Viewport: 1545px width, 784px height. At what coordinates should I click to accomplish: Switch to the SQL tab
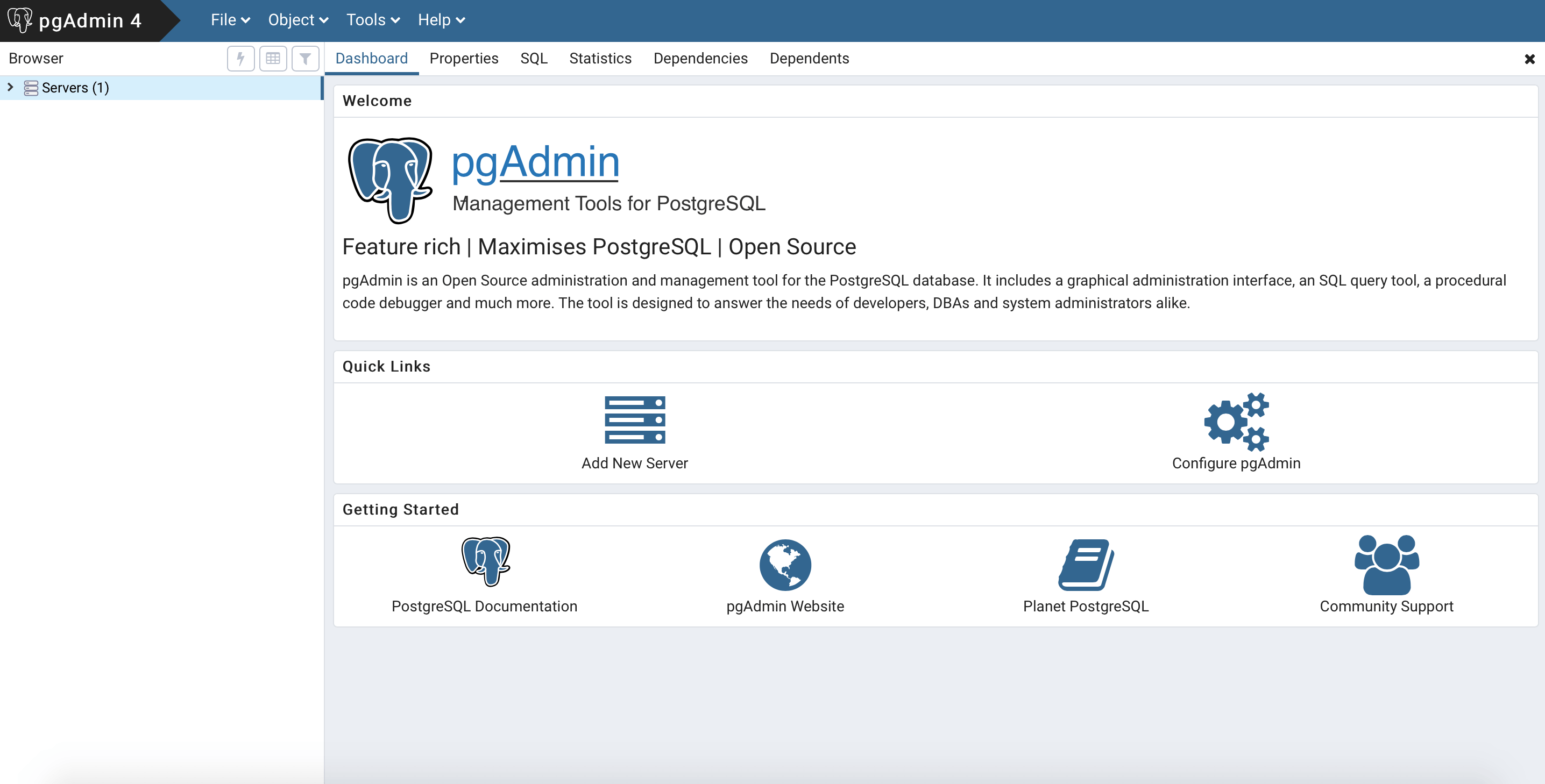coord(534,58)
